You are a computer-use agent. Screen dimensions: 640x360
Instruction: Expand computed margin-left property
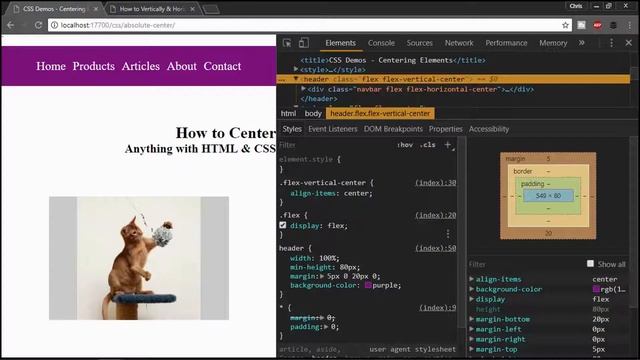[472, 329]
